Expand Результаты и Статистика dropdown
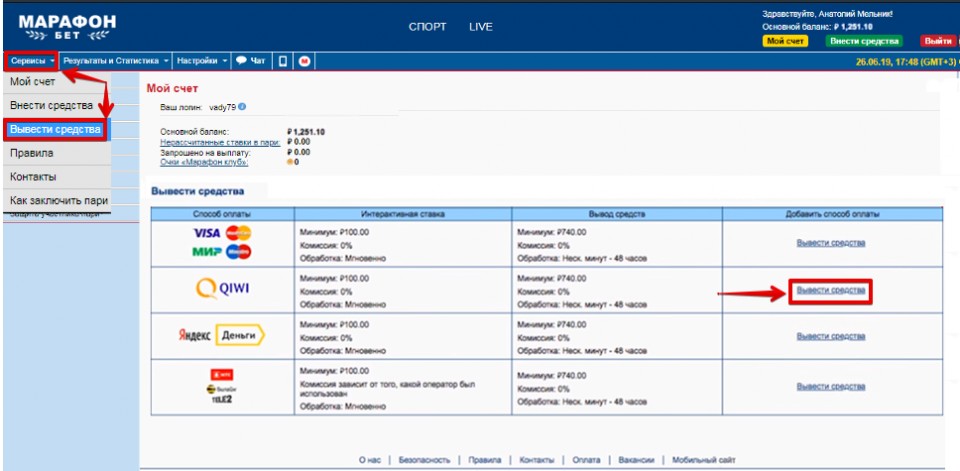960x471 pixels. coord(116,61)
